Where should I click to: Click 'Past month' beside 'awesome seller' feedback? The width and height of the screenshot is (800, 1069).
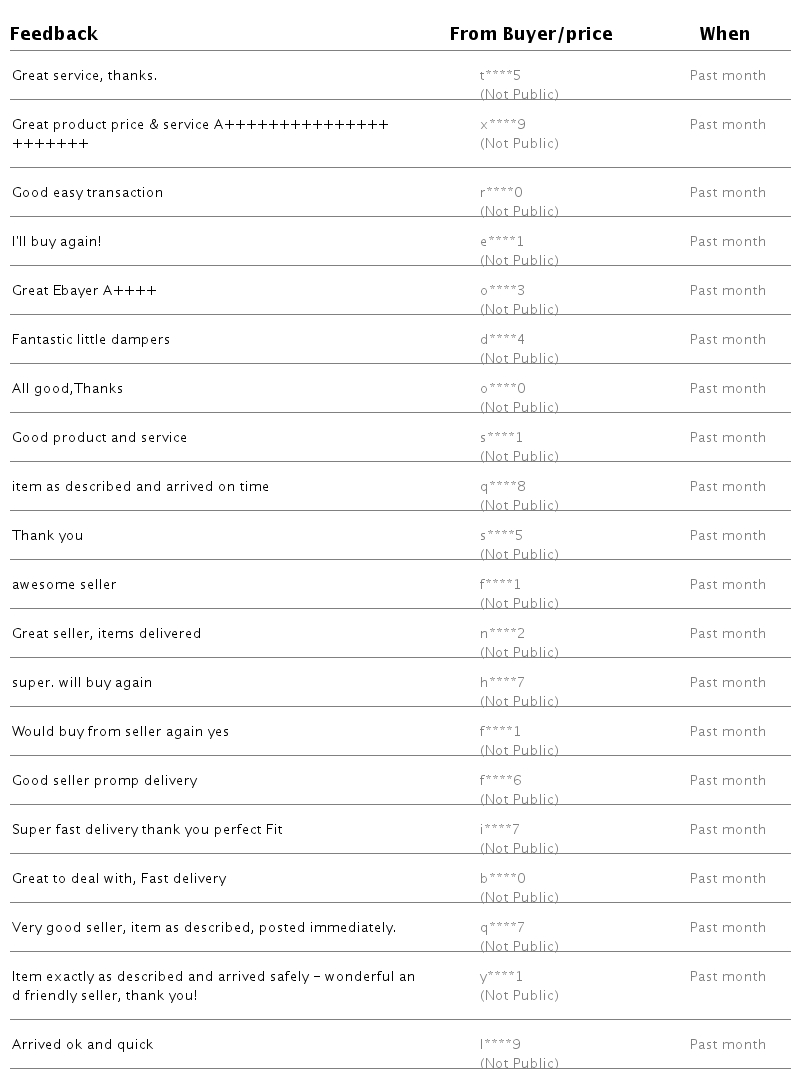[727, 584]
